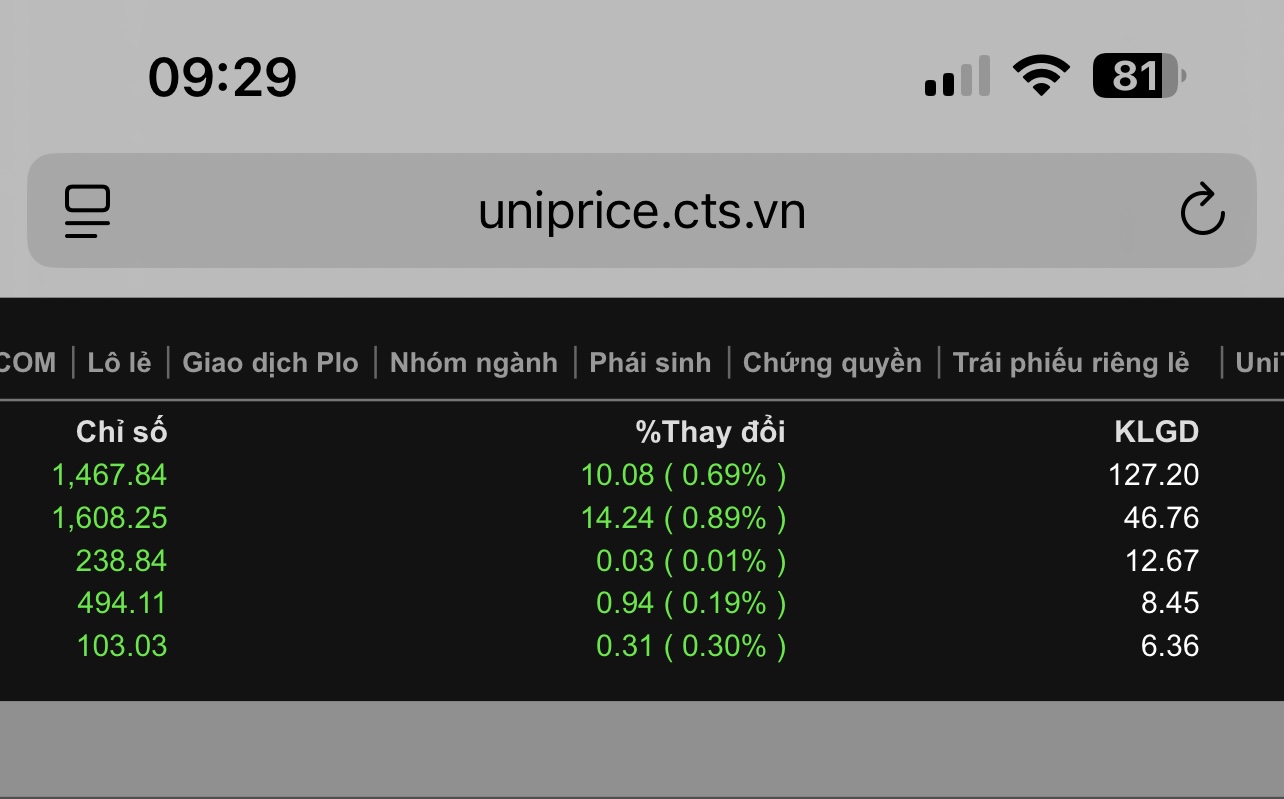The height and width of the screenshot is (799, 1284).
Task: Select the 1,467.84 index value
Action: (x=109, y=475)
